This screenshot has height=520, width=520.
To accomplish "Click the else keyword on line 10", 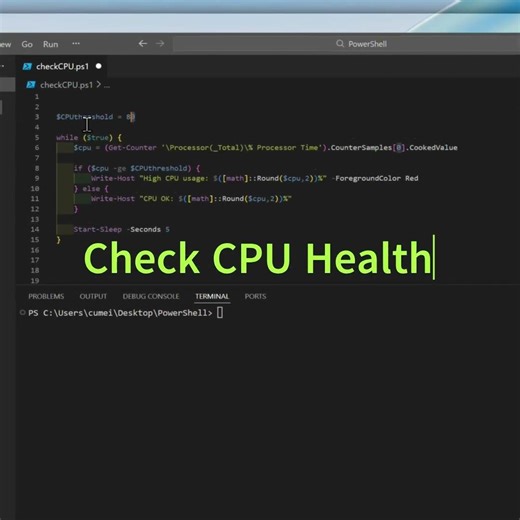I will click(x=91, y=189).
